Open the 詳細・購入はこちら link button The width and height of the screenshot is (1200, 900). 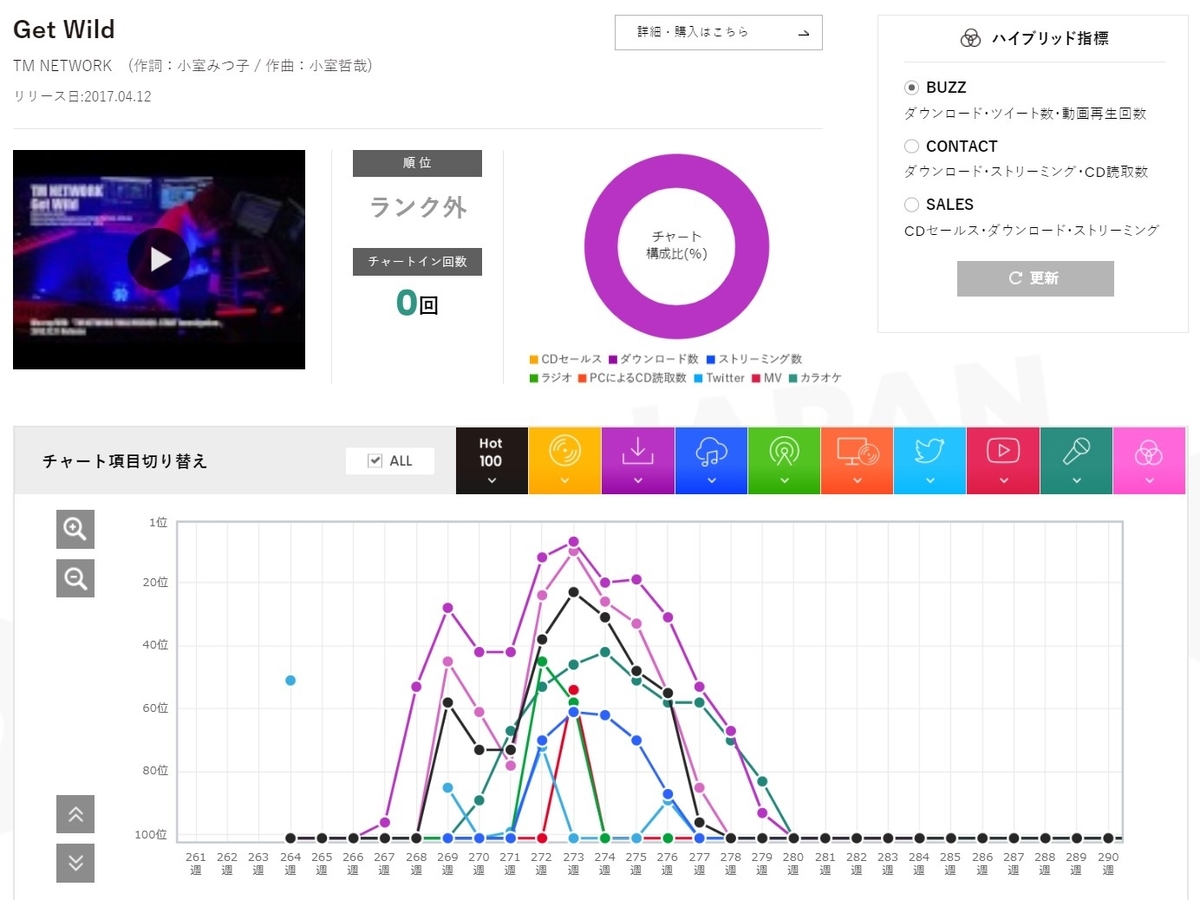tap(719, 32)
